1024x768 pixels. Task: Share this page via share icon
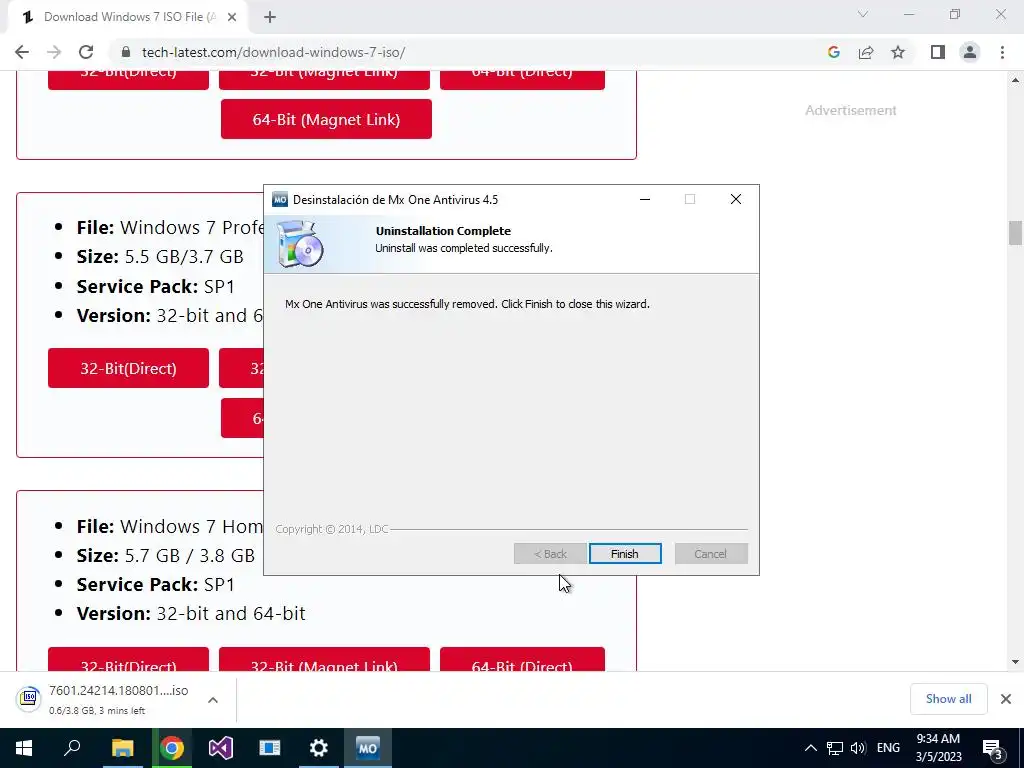(866, 52)
